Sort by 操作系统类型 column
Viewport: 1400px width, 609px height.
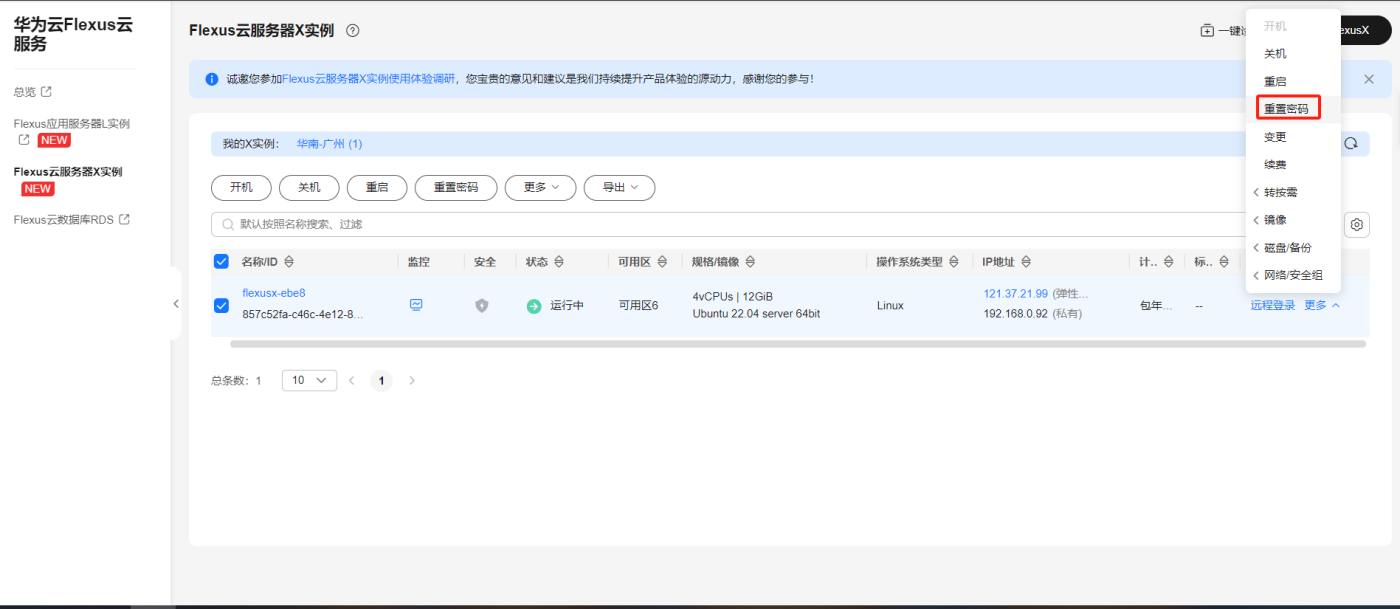[x=954, y=262]
